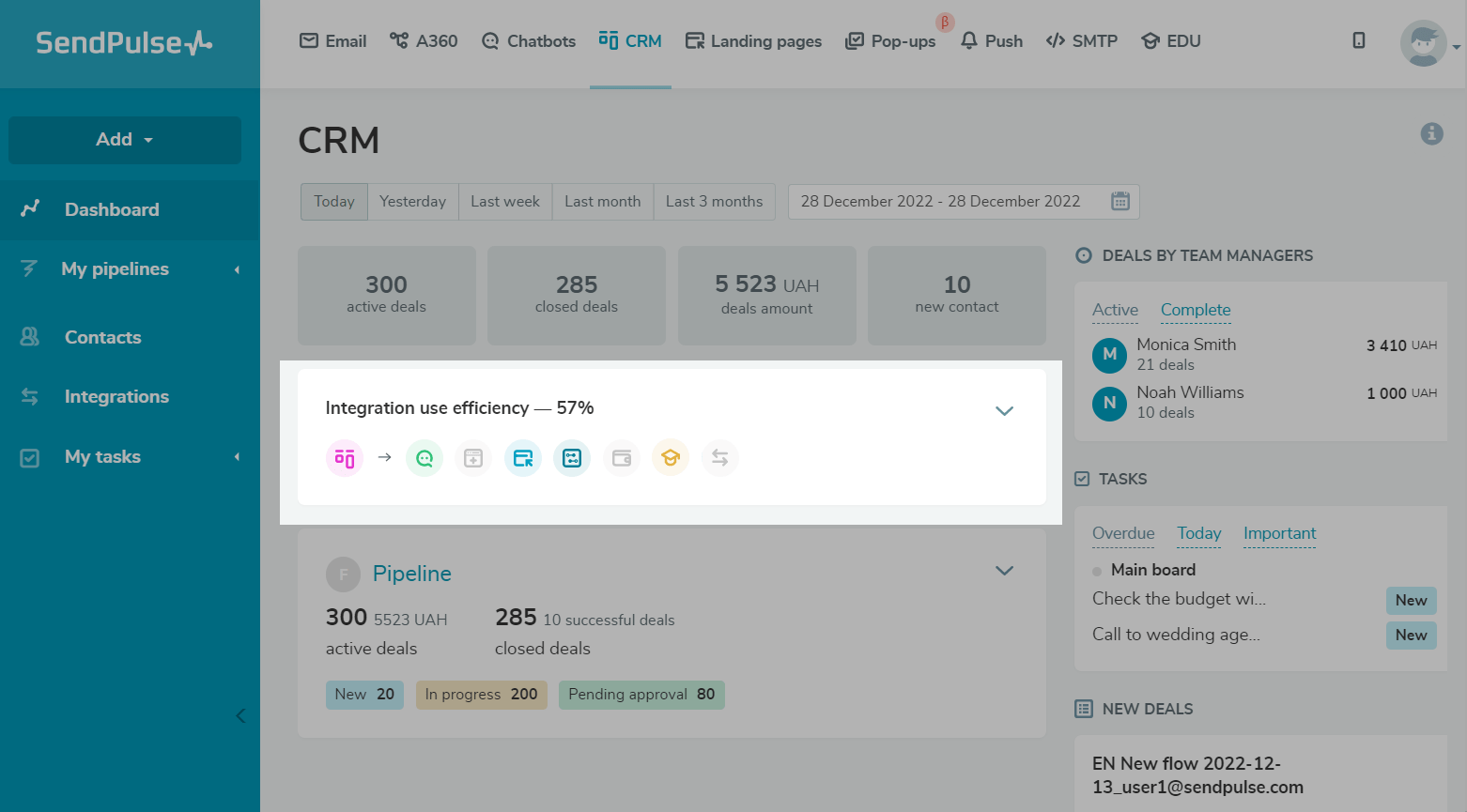Go to the Push section
The image size is (1467, 812).
pos(992,41)
